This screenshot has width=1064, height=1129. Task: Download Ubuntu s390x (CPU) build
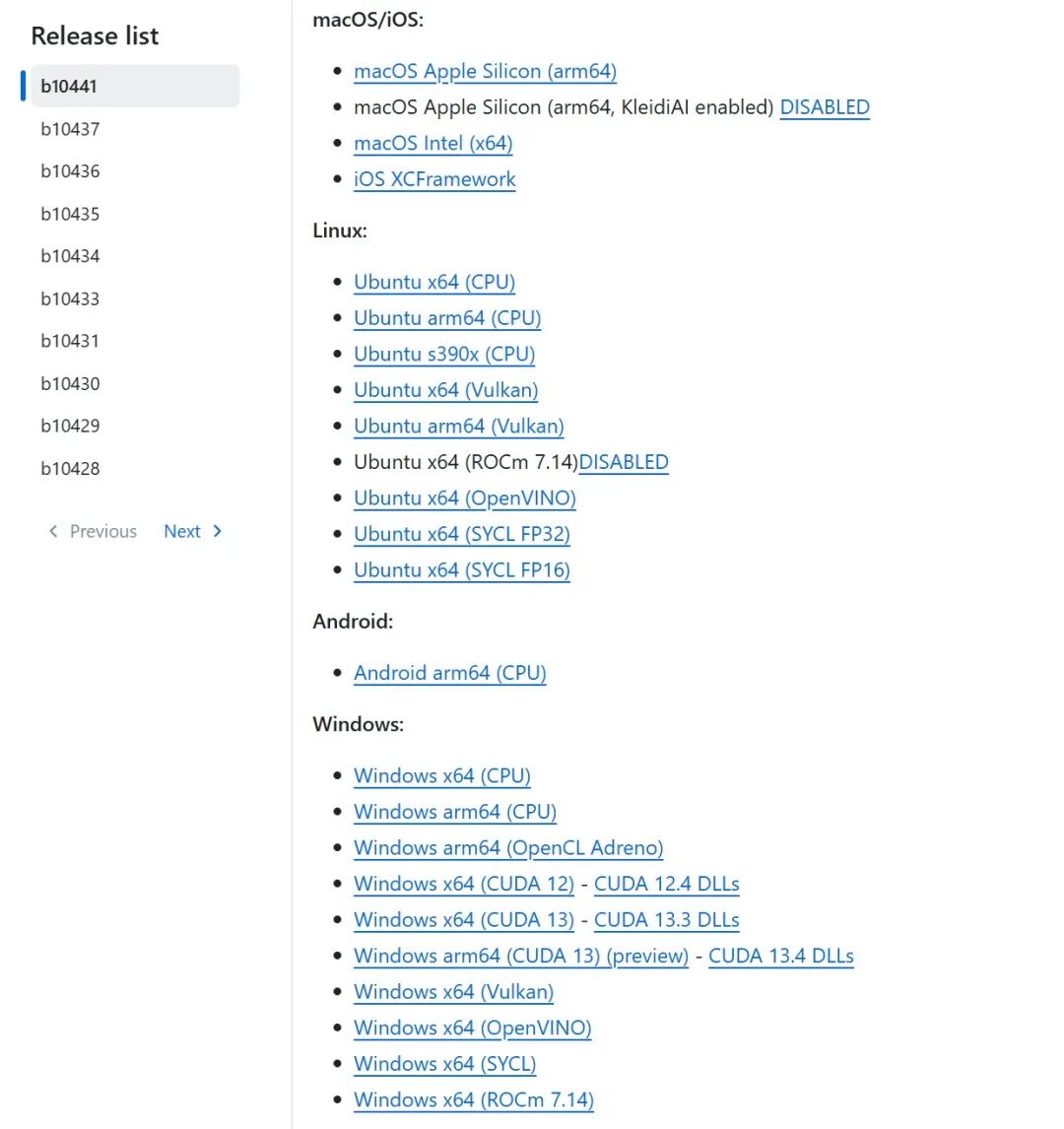[x=444, y=355]
